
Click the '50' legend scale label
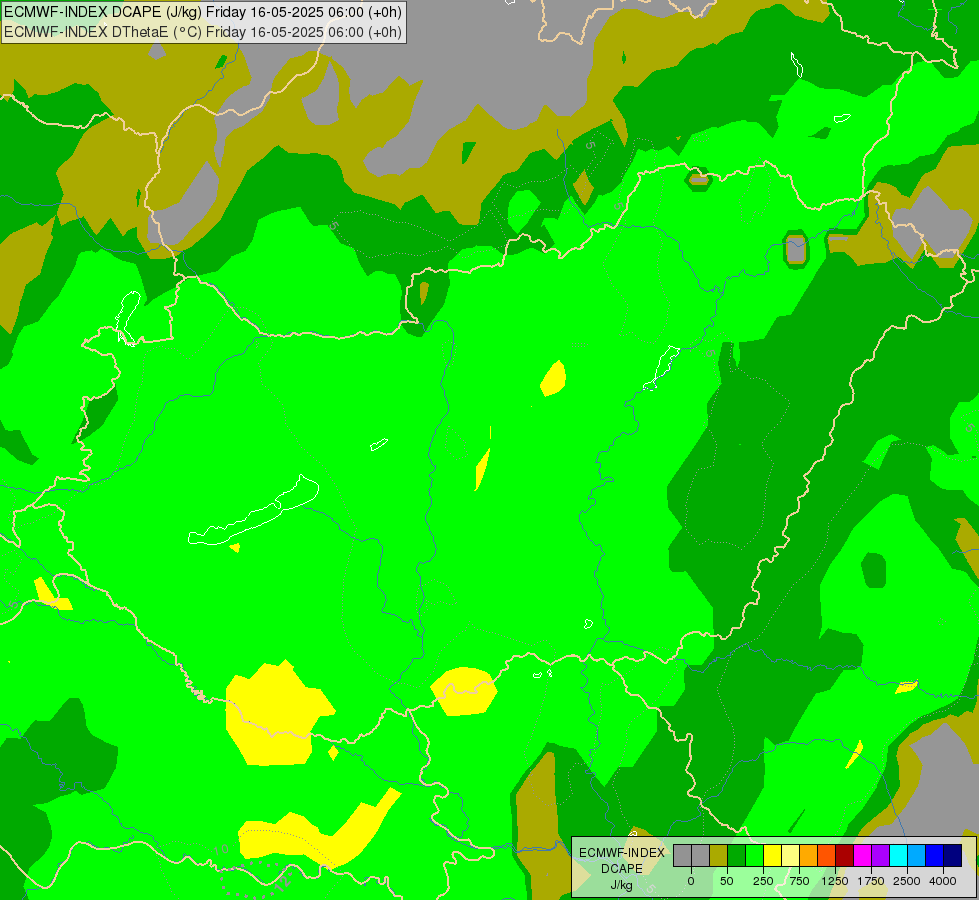point(727,881)
